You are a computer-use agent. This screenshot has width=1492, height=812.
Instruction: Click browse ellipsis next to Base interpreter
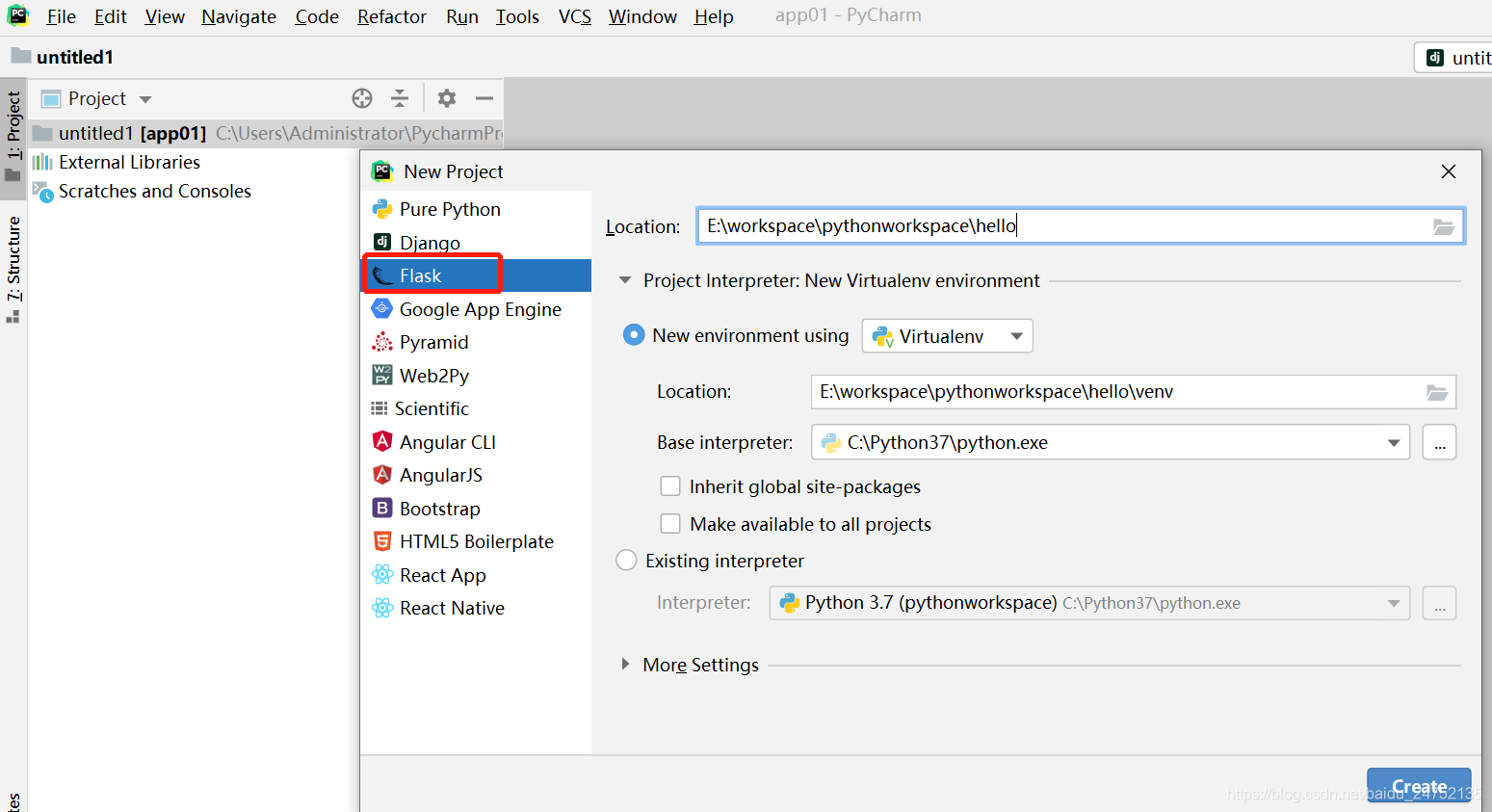[x=1439, y=442]
